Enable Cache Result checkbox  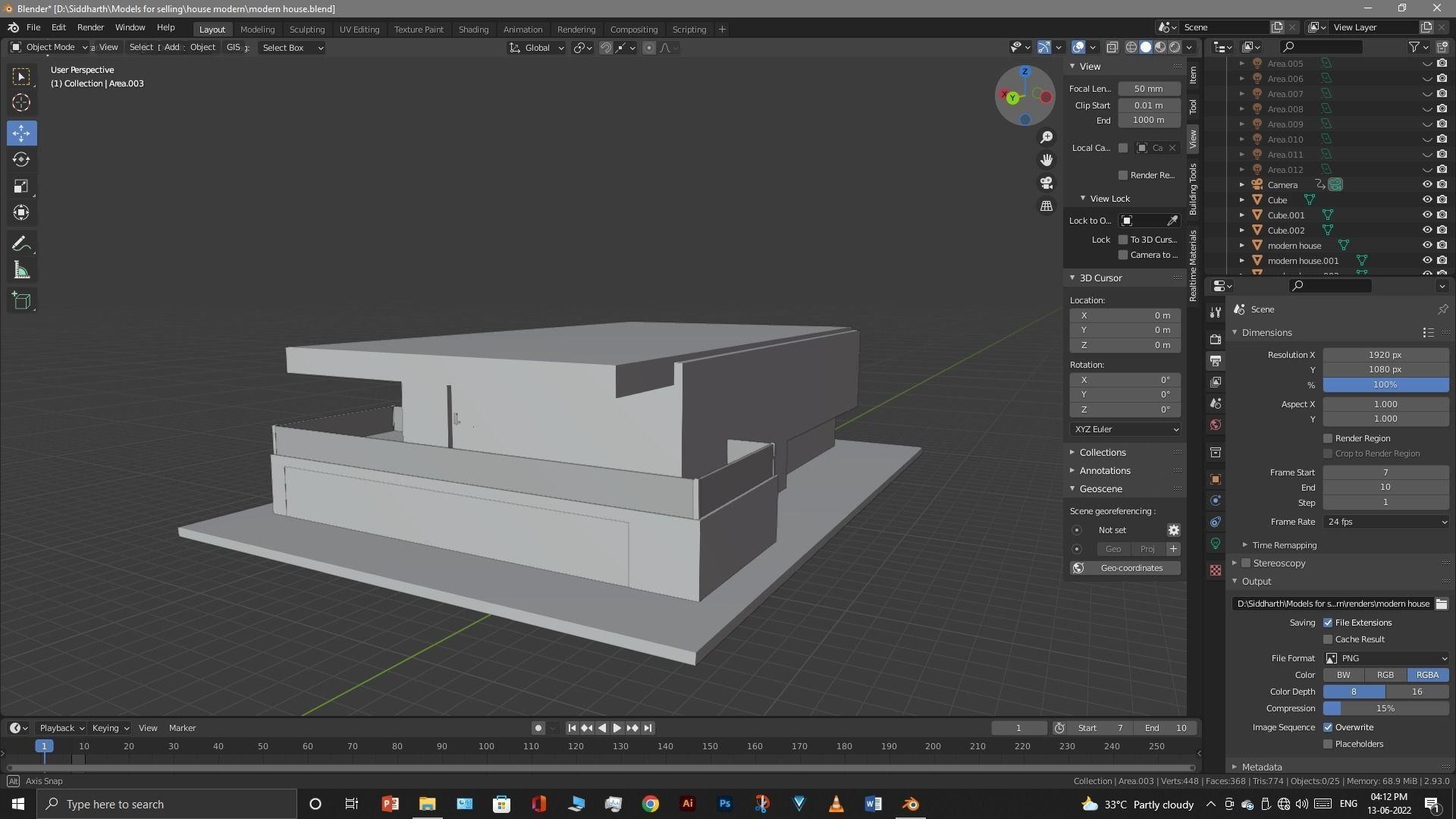pyautogui.click(x=1328, y=639)
